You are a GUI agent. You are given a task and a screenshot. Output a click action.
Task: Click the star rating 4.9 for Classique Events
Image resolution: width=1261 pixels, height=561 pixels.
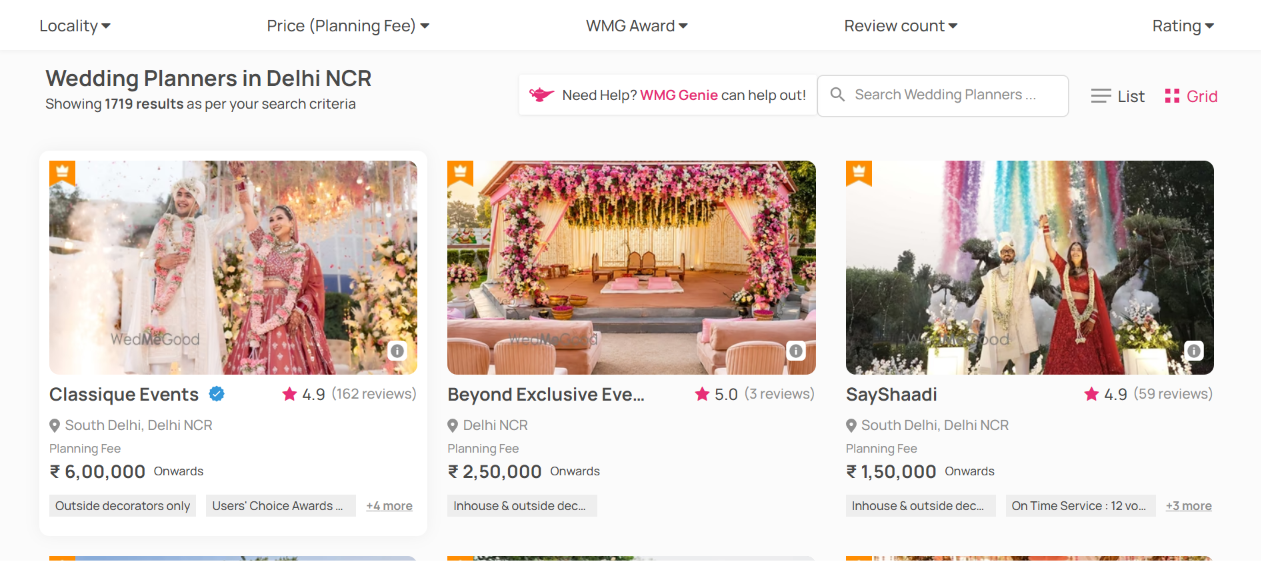[x=304, y=394]
